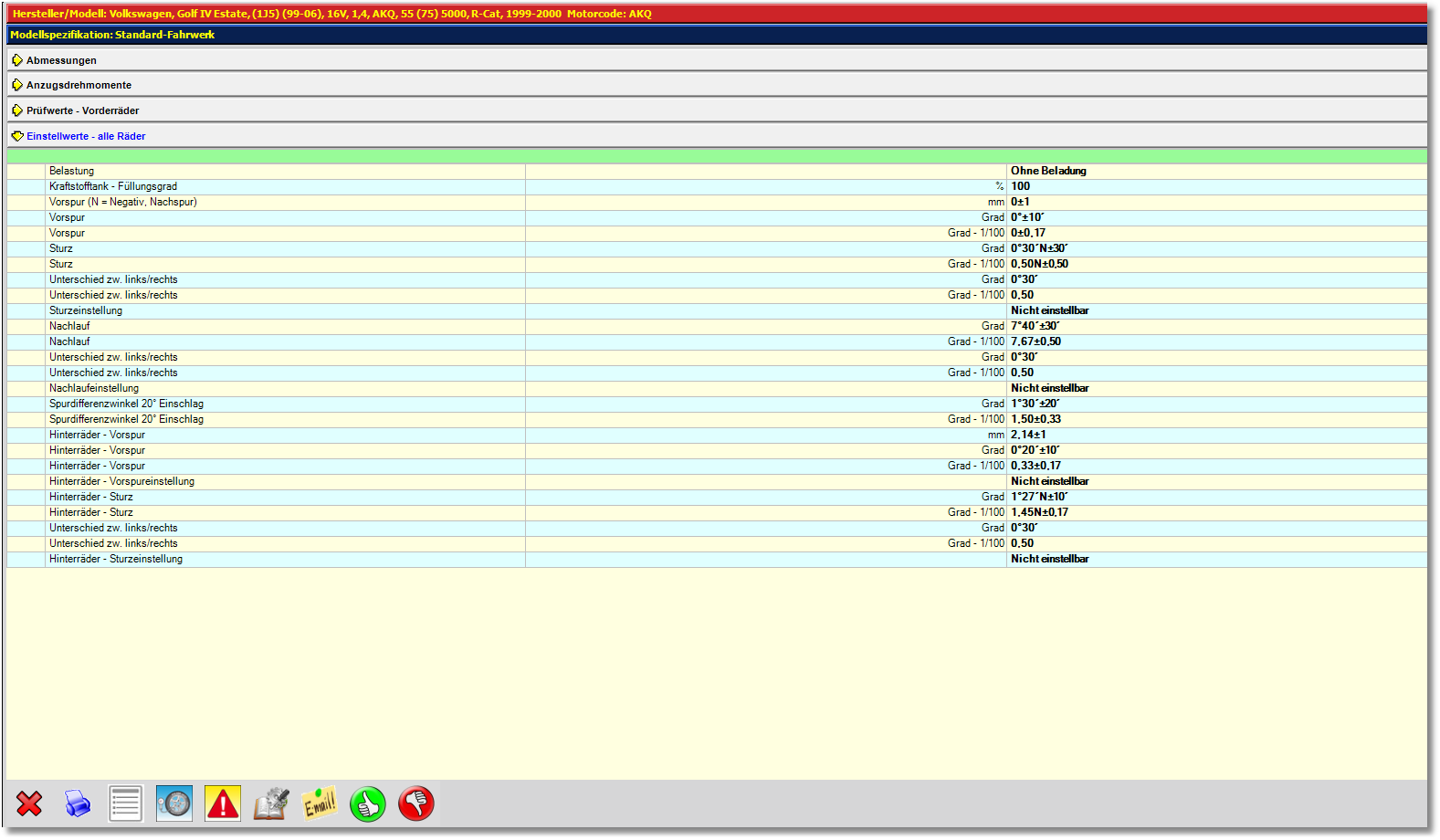Click the value 1°30´±20´
The height and width of the screenshot is (840, 1440).
pos(1035,404)
